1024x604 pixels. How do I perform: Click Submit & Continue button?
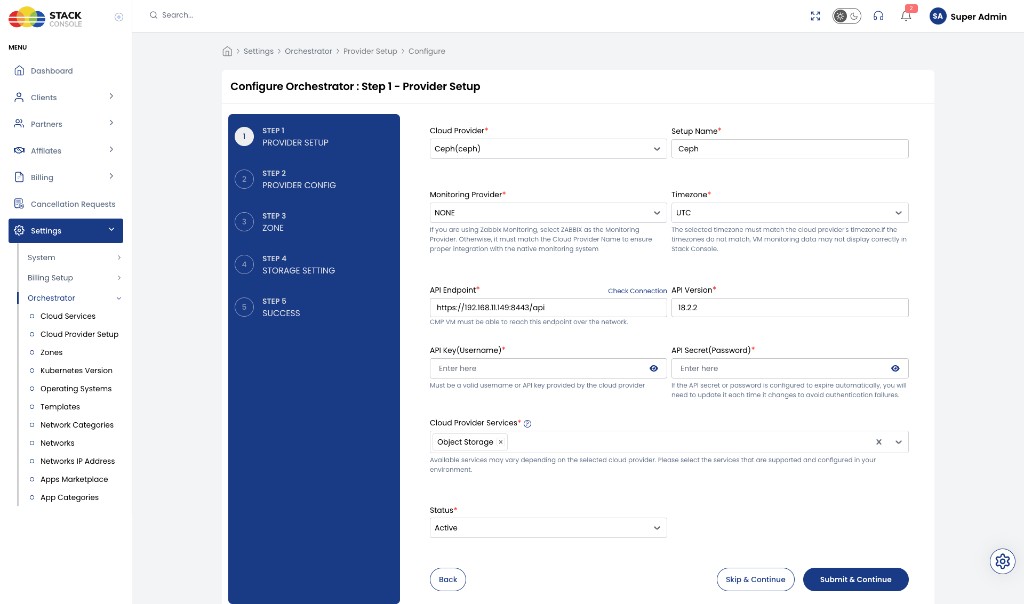tap(856, 579)
